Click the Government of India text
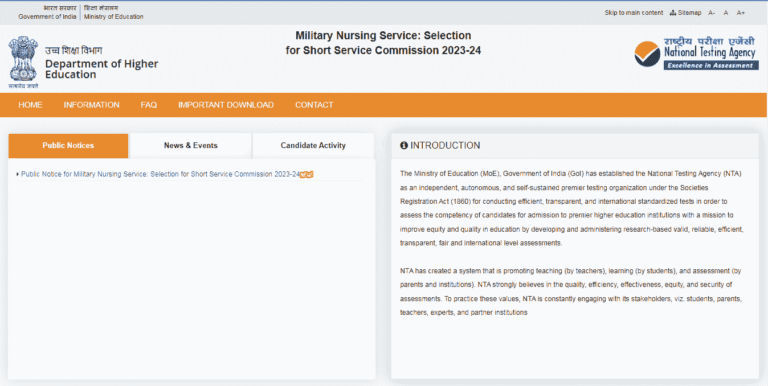Screen dimensions: 768x386 pos(48,17)
